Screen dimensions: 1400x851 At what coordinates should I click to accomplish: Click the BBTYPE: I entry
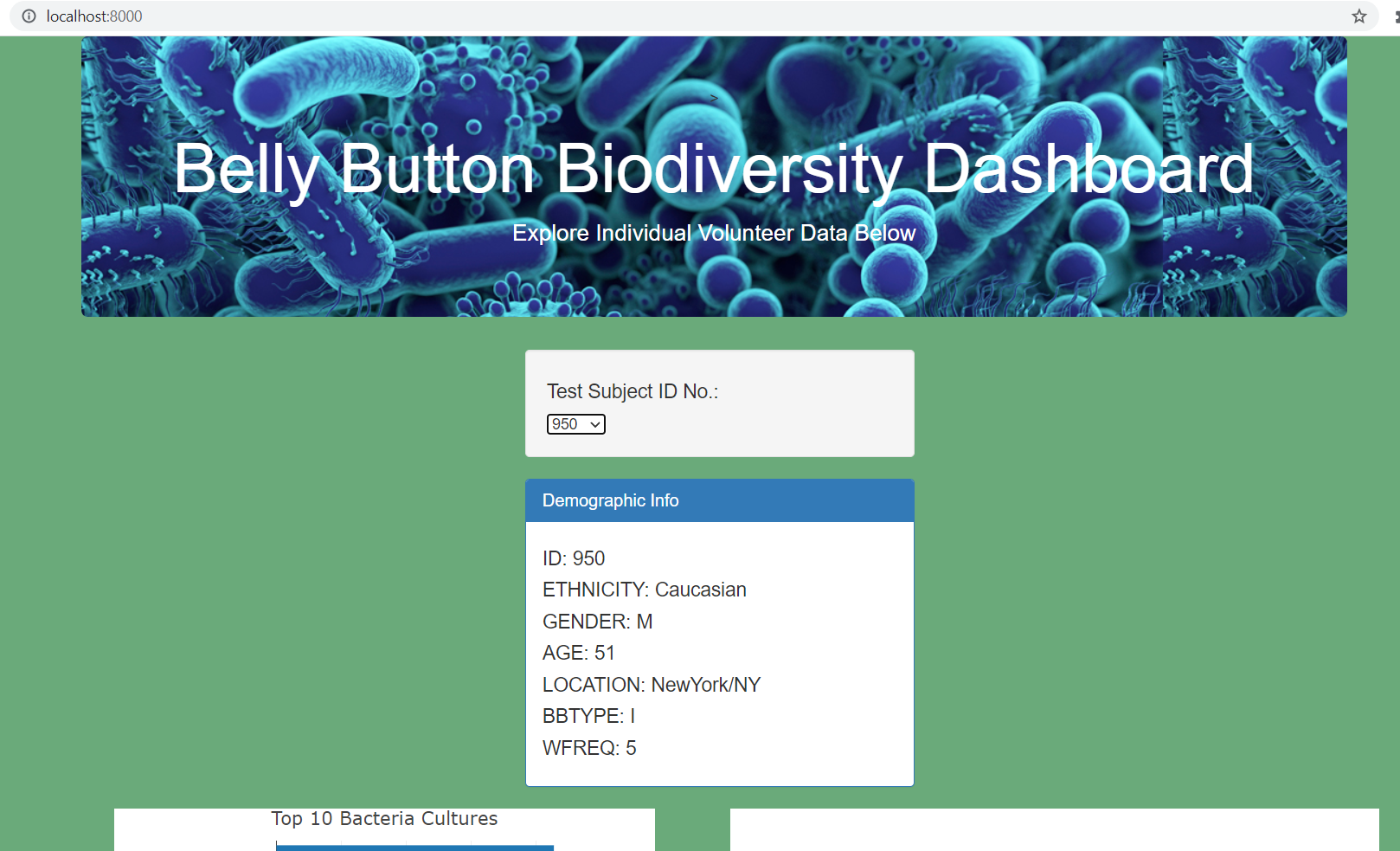(x=587, y=716)
